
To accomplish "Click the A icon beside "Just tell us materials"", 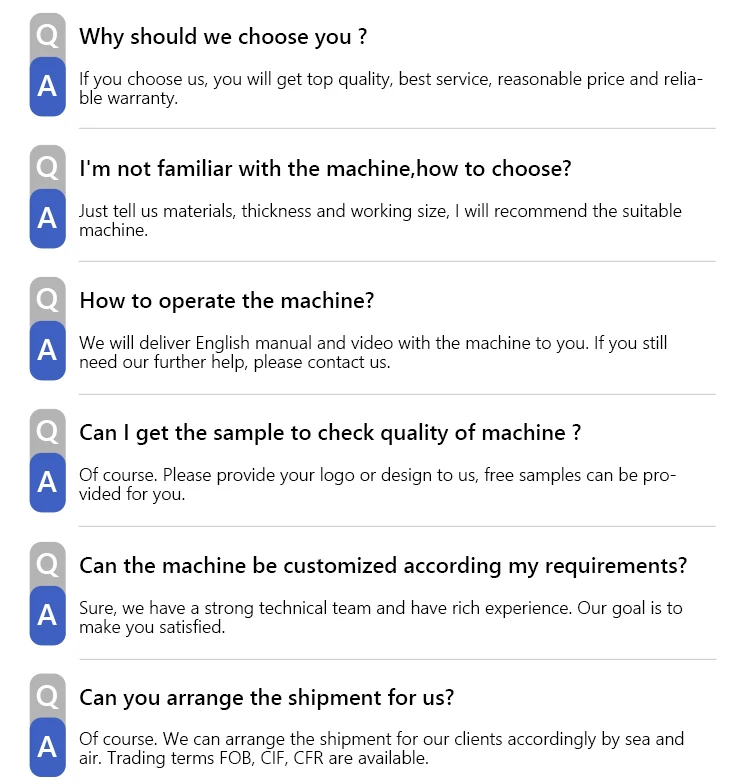I will click(47, 218).
